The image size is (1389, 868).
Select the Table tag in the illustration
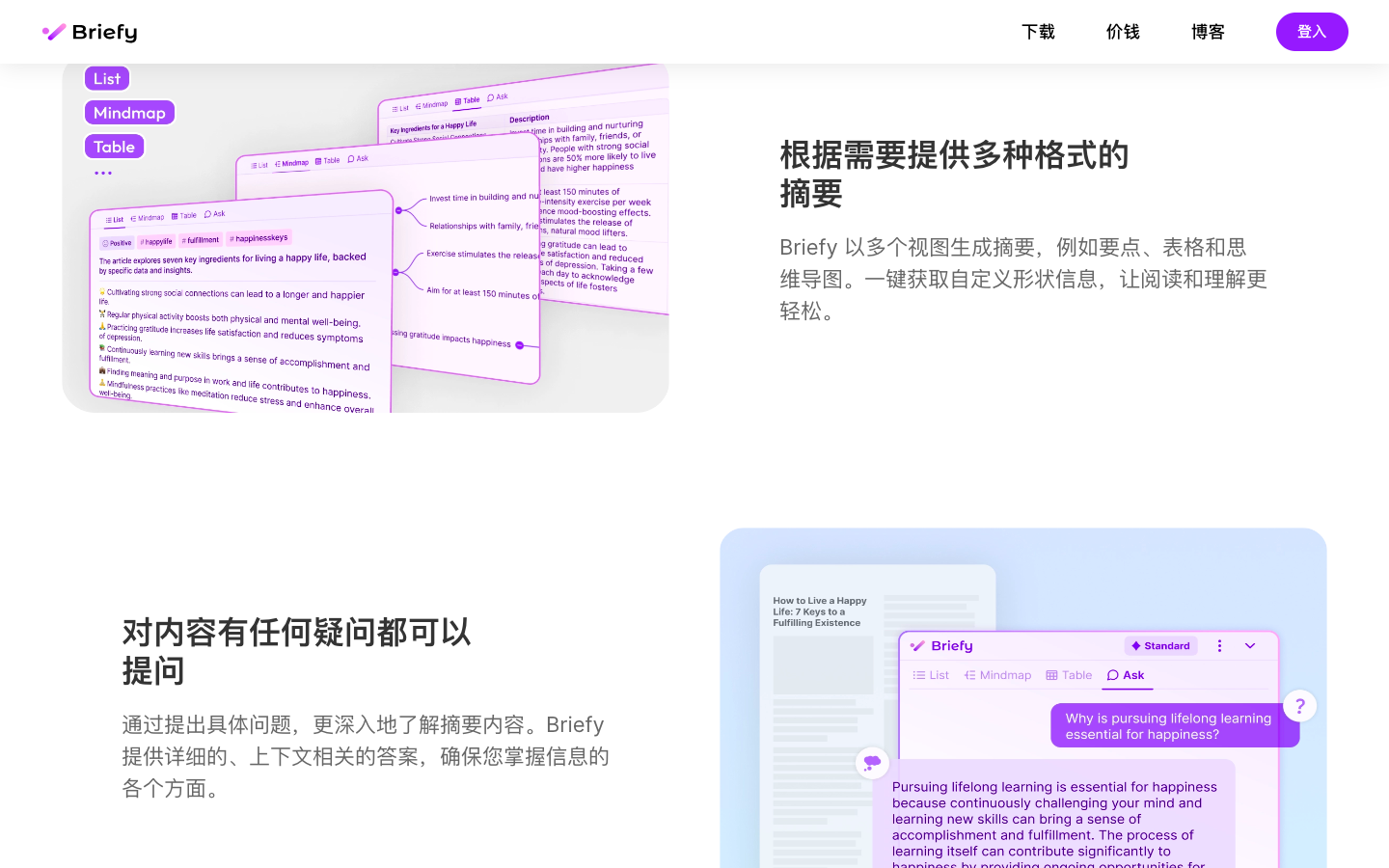click(114, 147)
